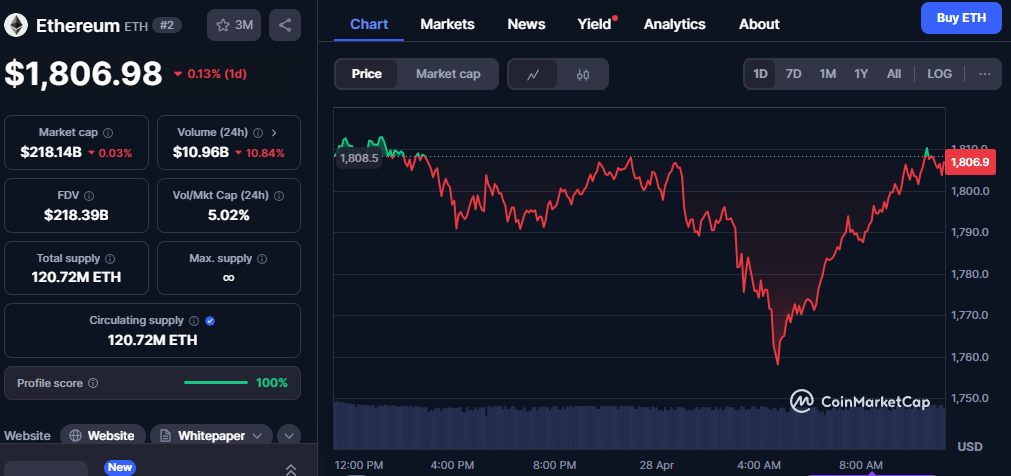Set chart range to 1D
This screenshot has width=1011, height=476.
[761, 74]
